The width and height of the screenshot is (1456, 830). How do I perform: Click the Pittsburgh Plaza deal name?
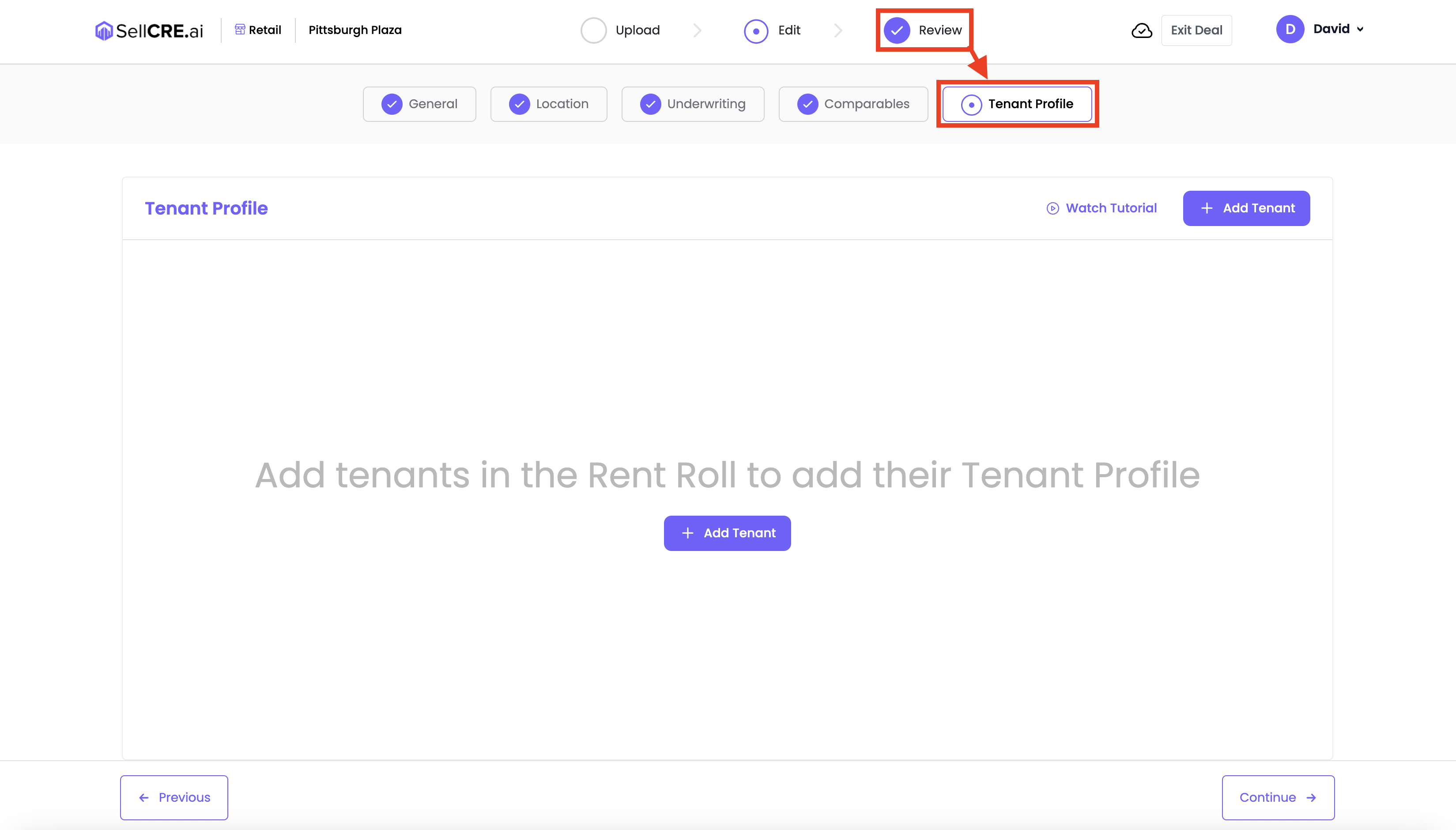click(x=355, y=30)
